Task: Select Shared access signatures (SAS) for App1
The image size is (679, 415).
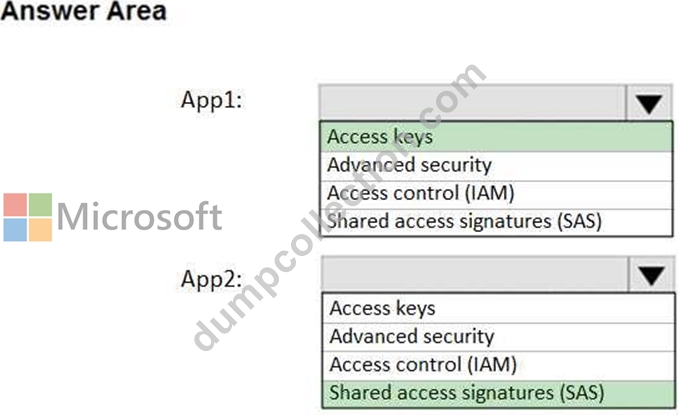Action: pos(496,222)
